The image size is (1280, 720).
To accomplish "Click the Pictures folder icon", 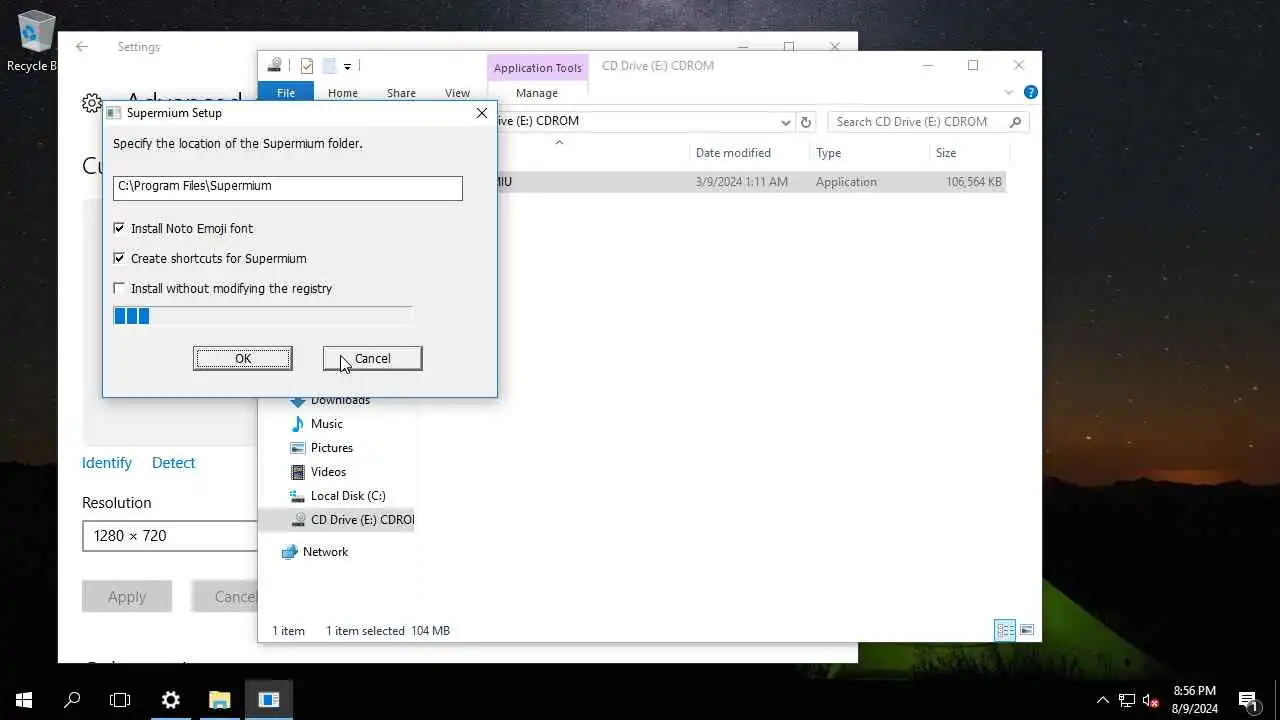I will [297, 448].
